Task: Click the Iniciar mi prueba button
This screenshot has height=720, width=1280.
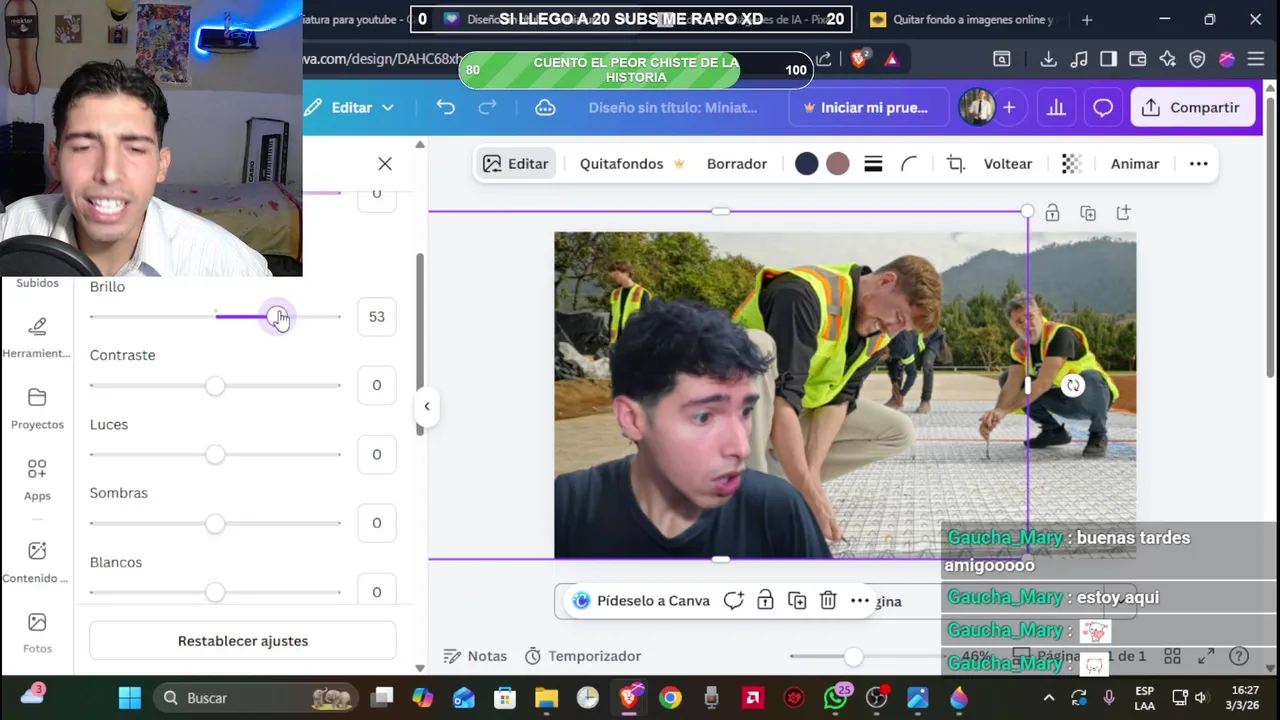Action: (866, 107)
